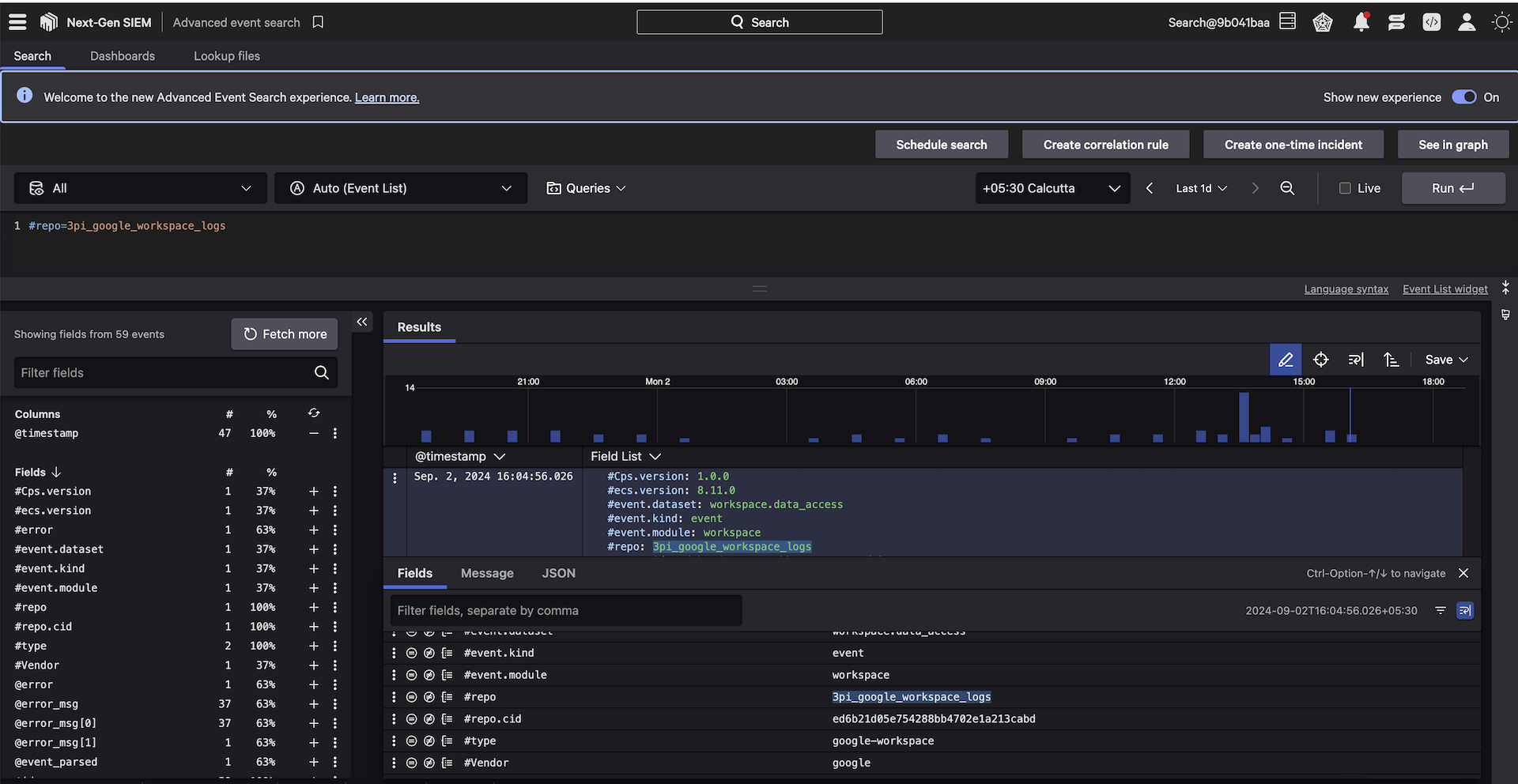
Task: Open the All repositories dropdown
Action: (x=141, y=188)
